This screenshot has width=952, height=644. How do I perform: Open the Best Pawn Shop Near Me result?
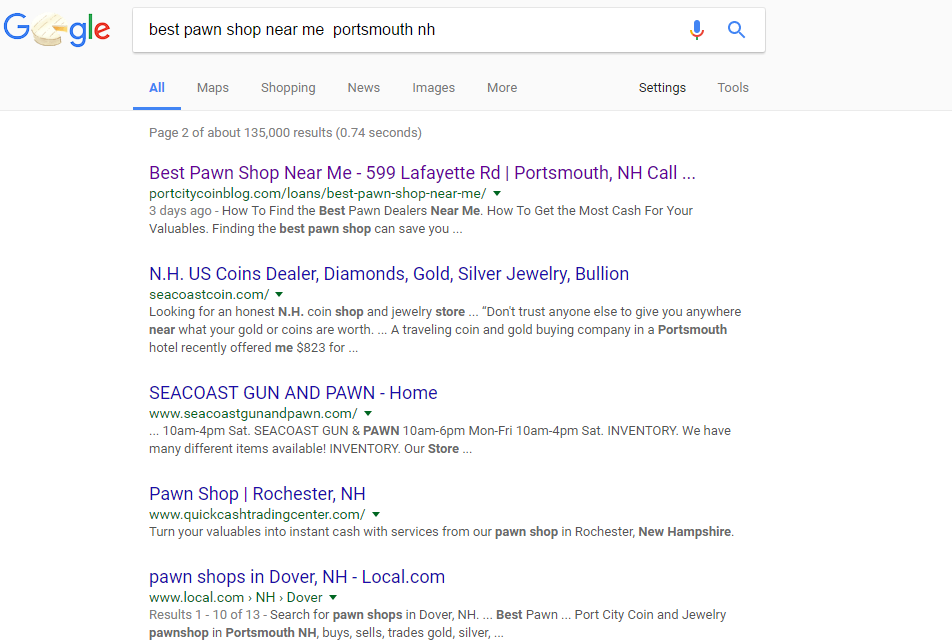coord(421,173)
